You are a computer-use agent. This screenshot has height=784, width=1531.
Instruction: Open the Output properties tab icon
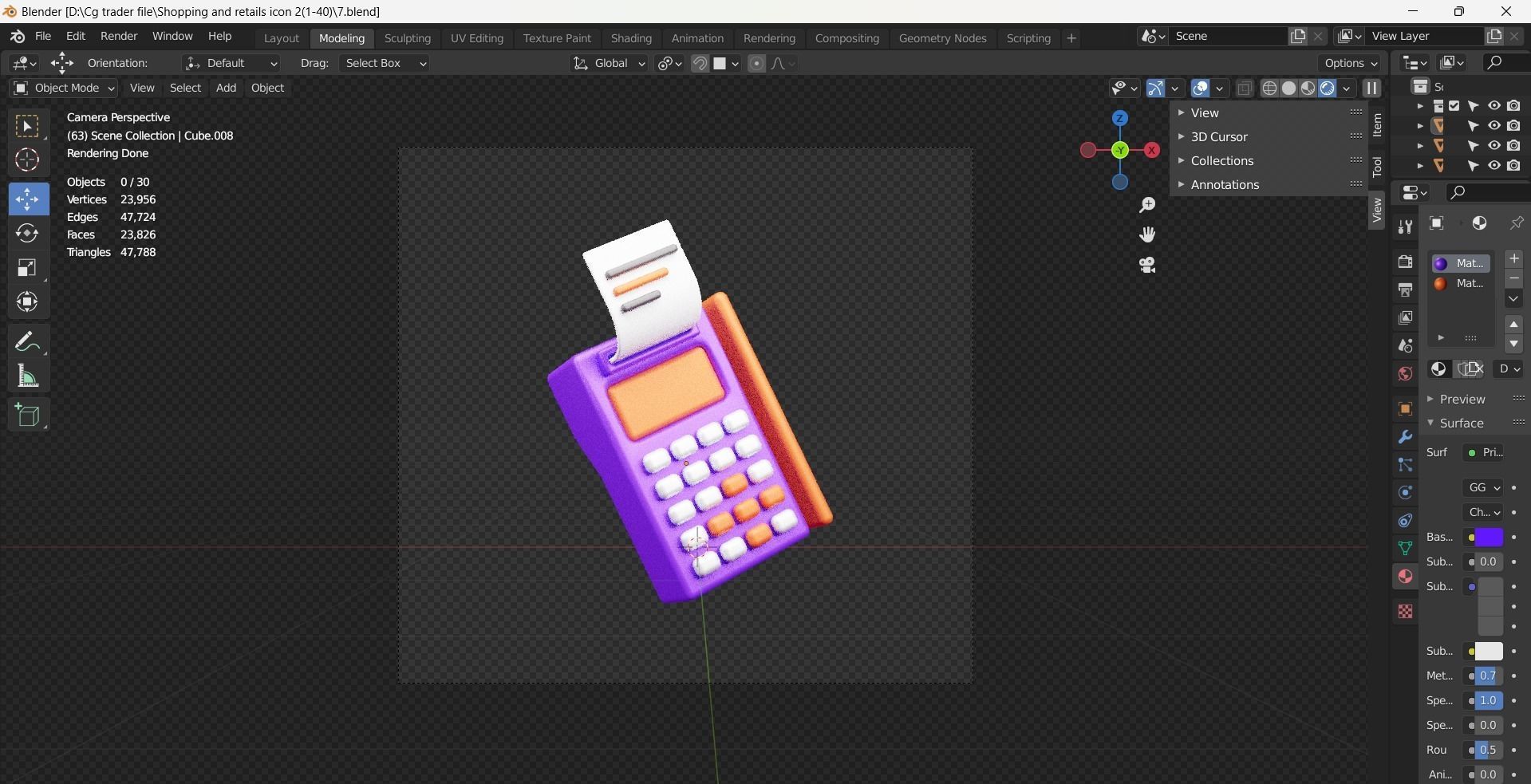coord(1405,290)
